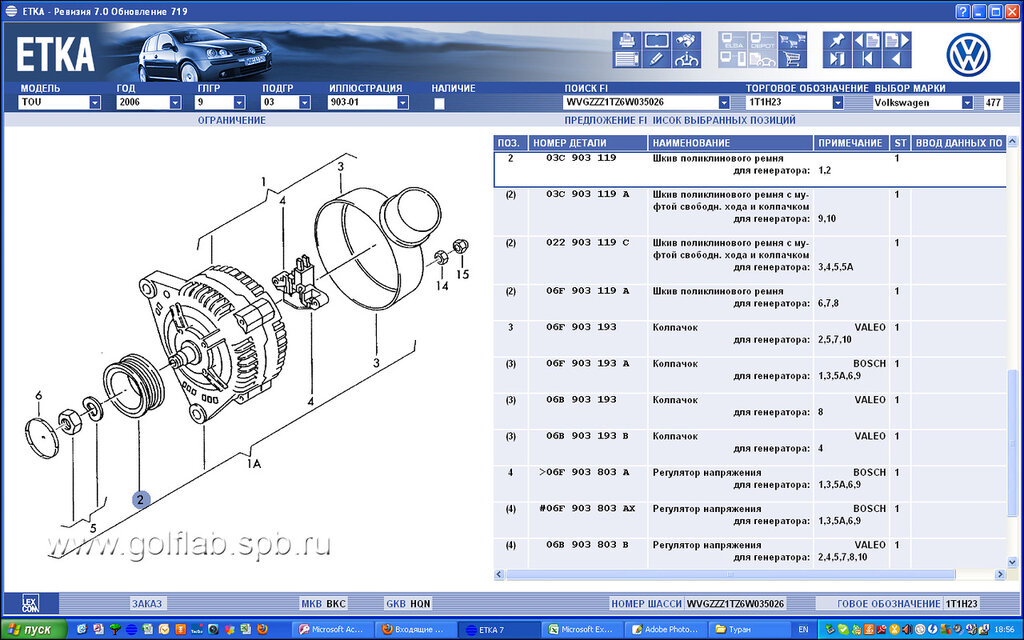Click the ОГРАНИЧЕНИЕ label
Viewport: 1024px width, 640px height.
coord(232,120)
